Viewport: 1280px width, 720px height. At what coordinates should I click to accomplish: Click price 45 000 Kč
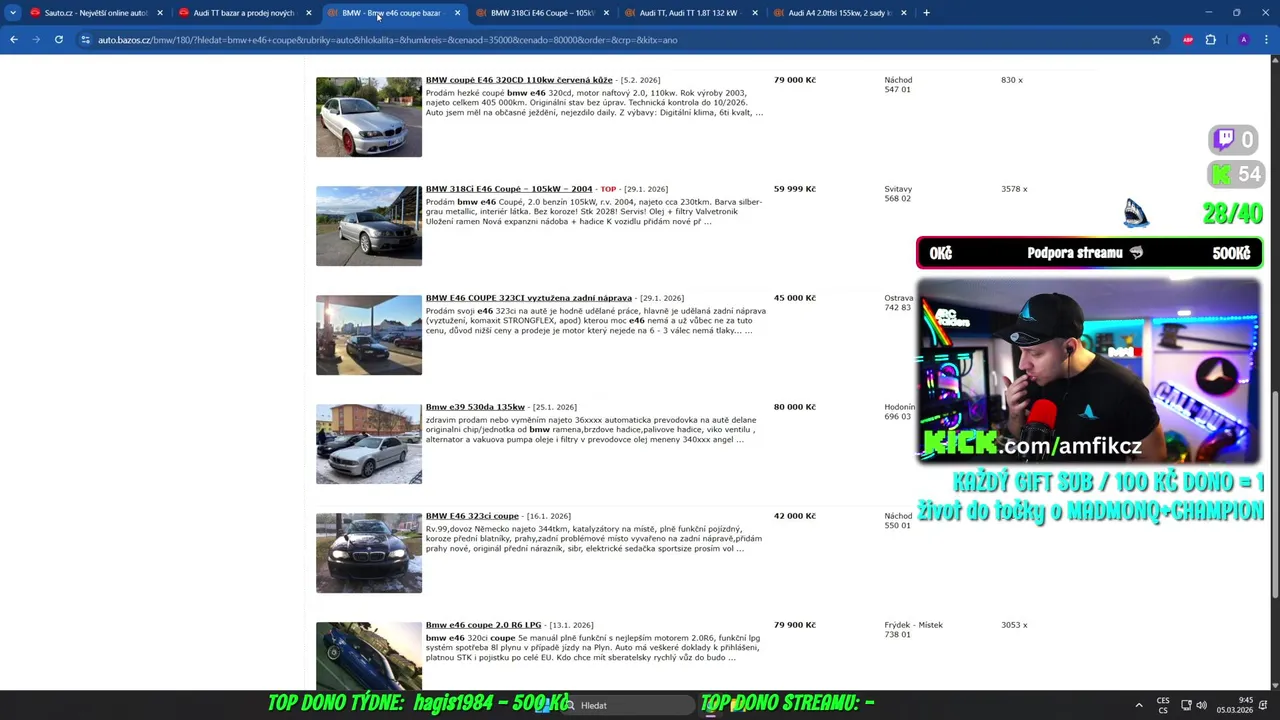click(795, 298)
